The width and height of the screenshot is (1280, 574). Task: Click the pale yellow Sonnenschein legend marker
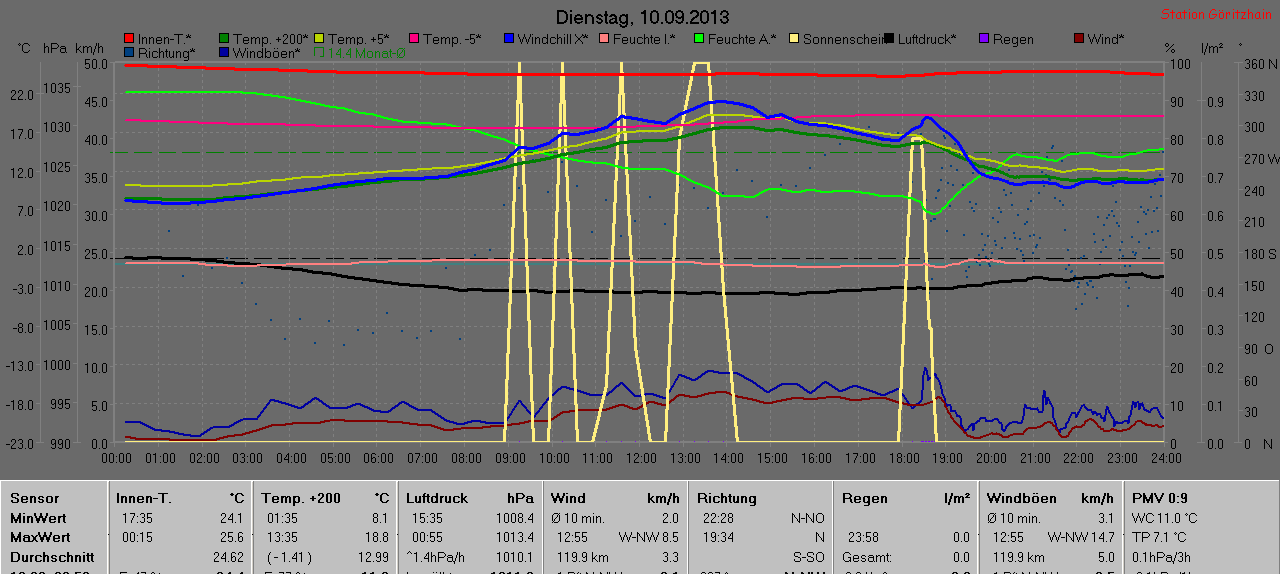[794, 39]
